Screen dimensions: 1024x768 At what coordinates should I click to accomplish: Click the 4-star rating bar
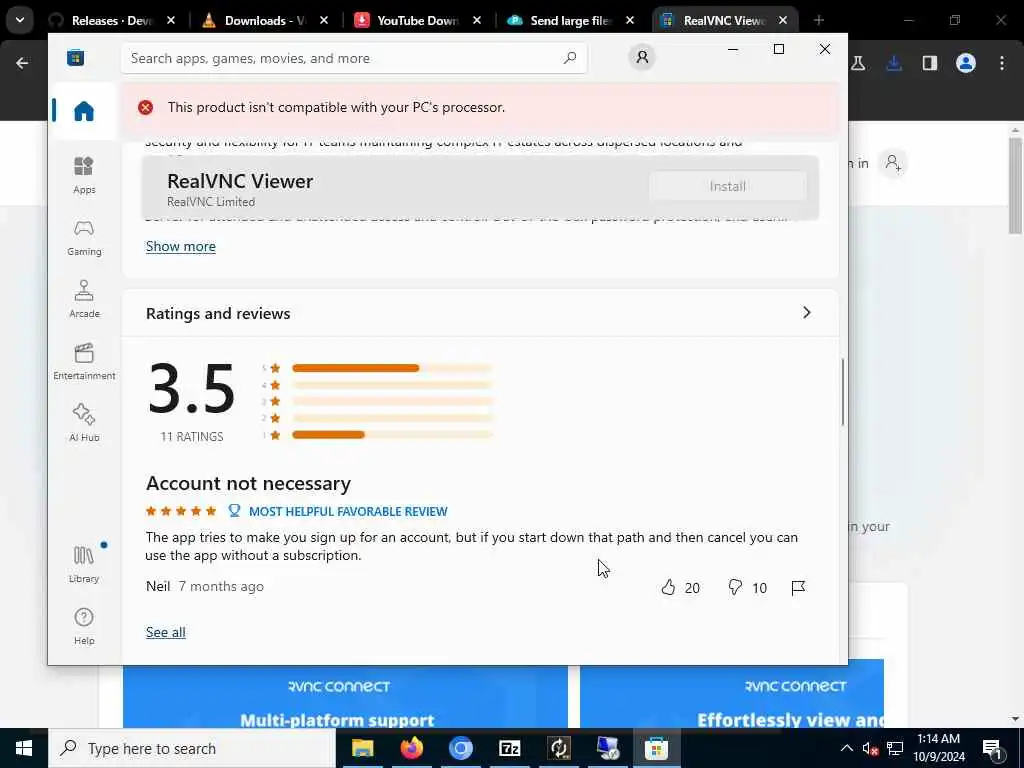point(392,385)
